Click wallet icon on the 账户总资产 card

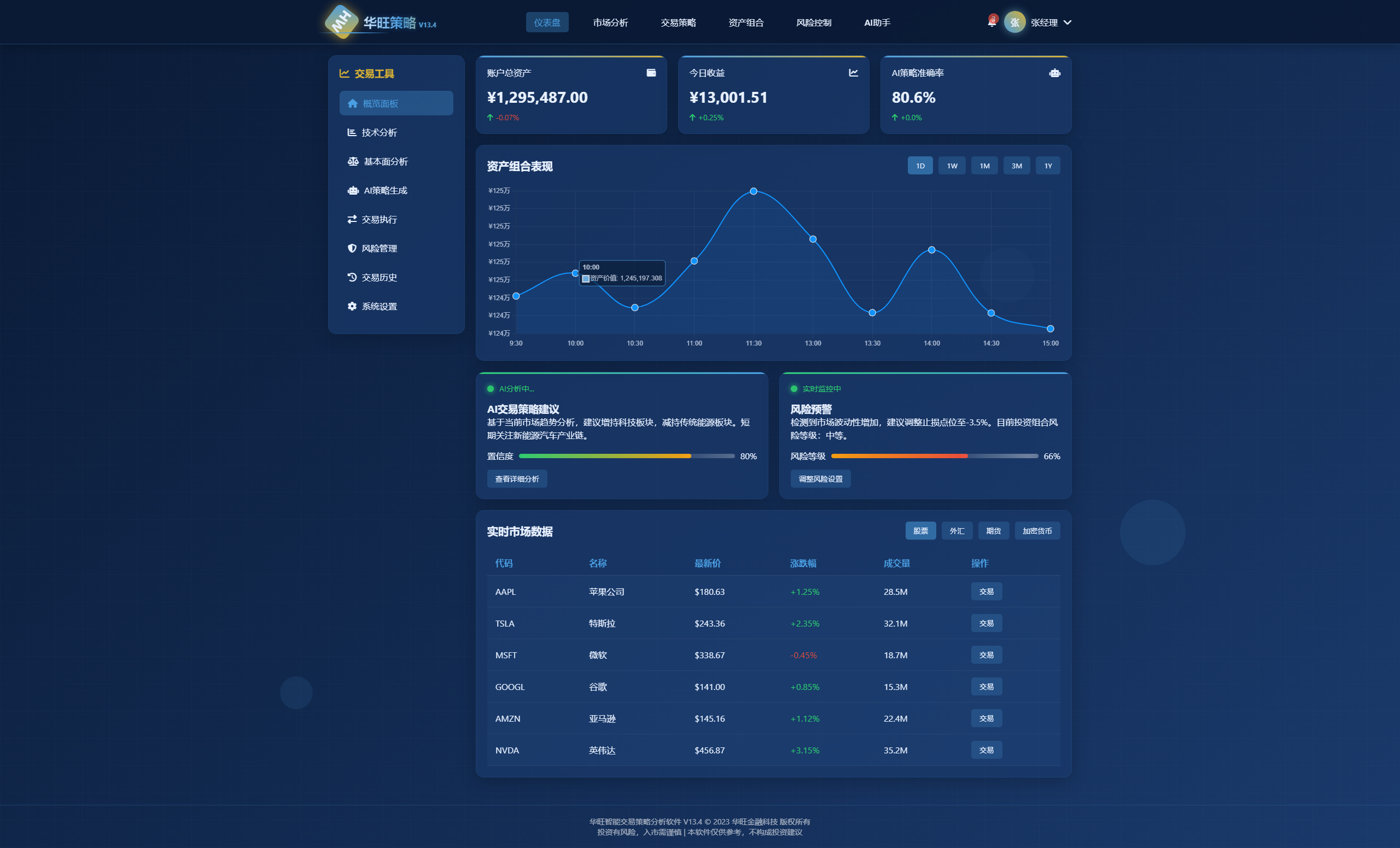pos(651,73)
